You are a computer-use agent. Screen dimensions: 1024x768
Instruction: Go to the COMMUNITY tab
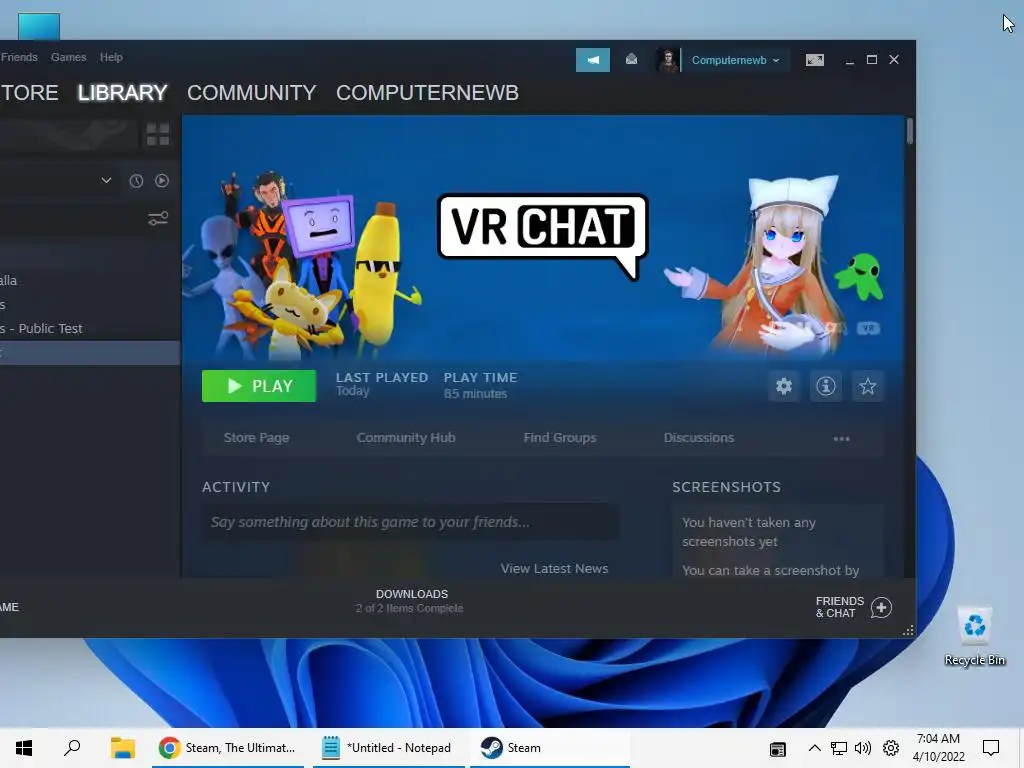[251, 93]
